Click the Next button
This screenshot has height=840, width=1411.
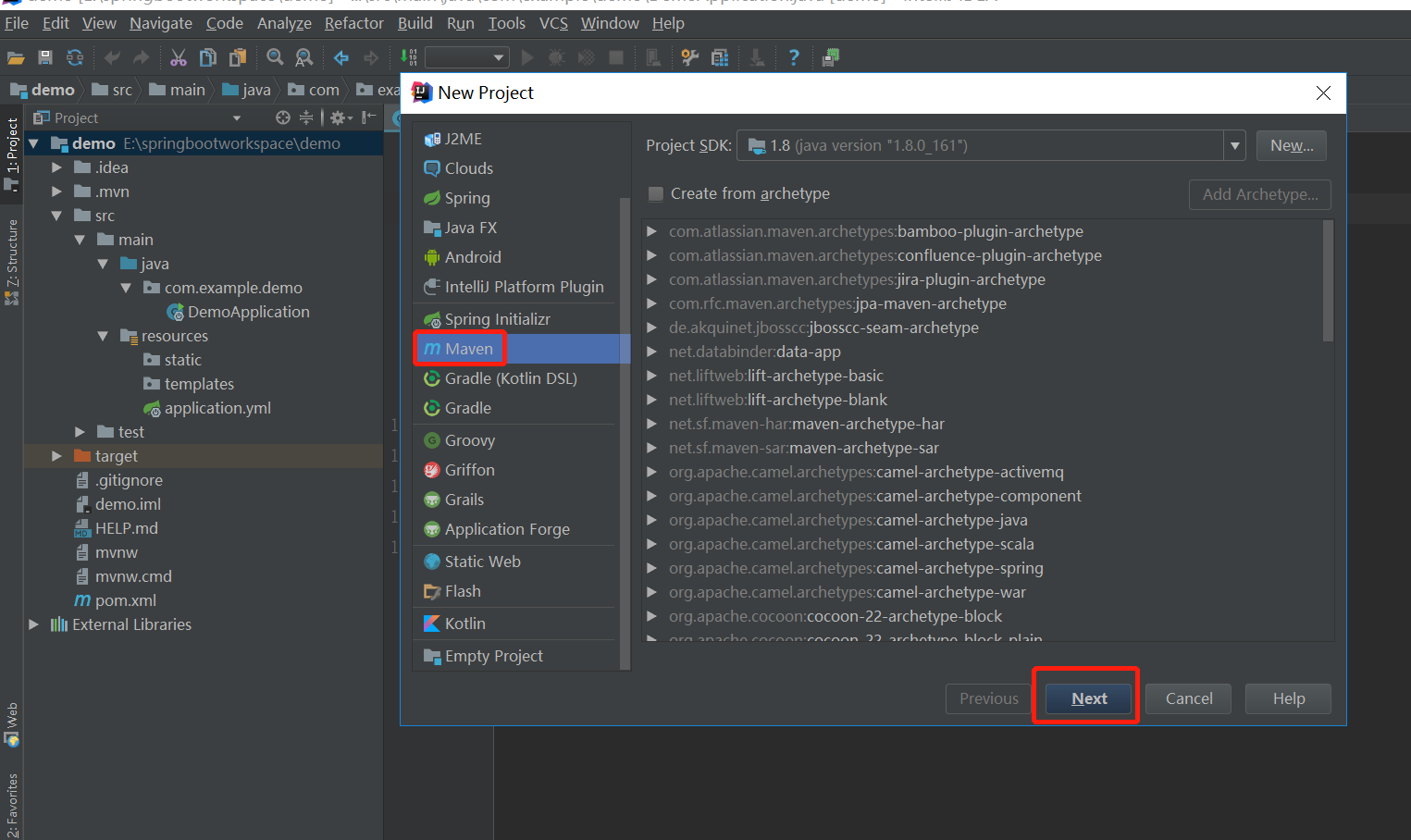pyautogui.click(x=1088, y=698)
